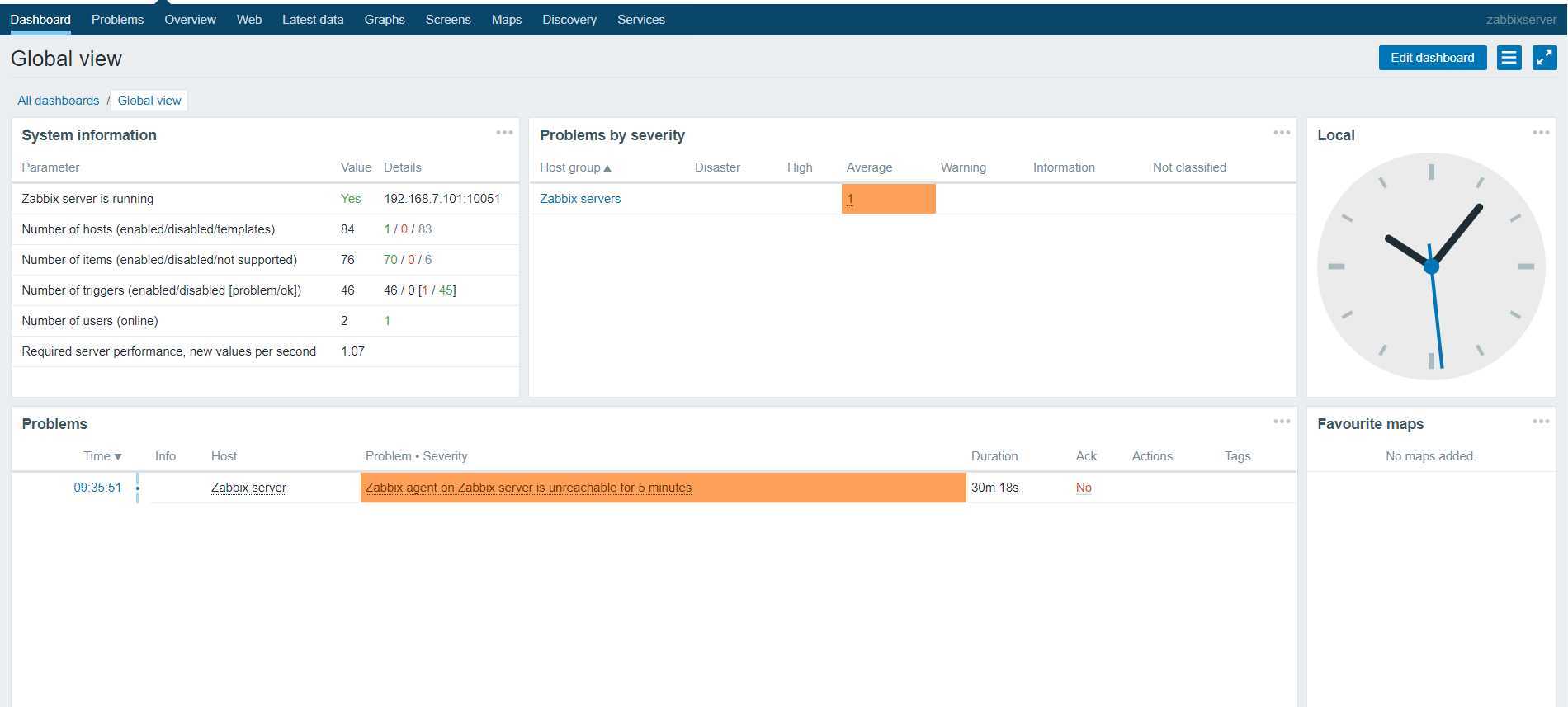Open the Services tab
Image resolution: width=1568 pixels, height=707 pixels.
[x=641, y=20]
